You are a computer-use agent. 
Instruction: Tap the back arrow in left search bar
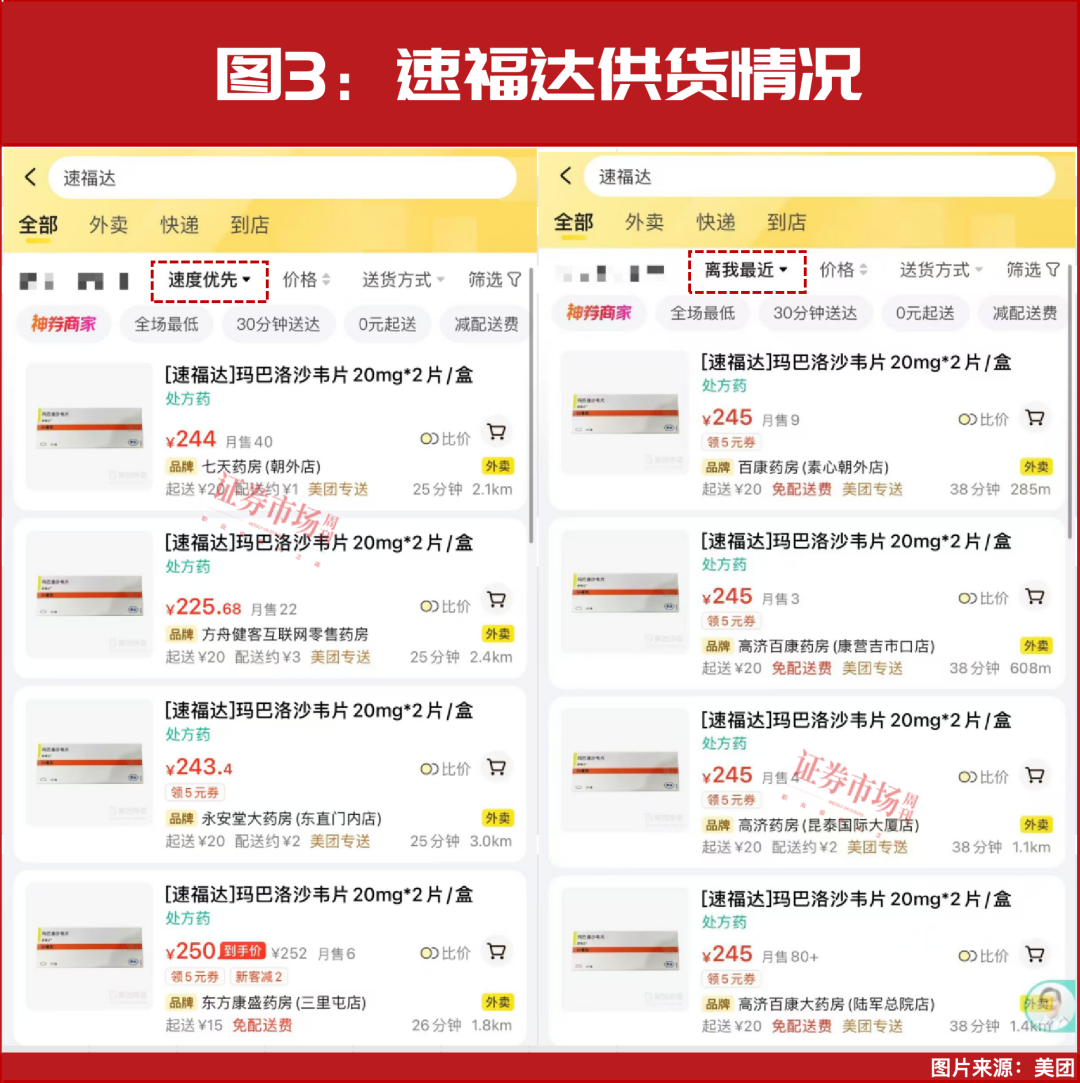click(30, 178)
